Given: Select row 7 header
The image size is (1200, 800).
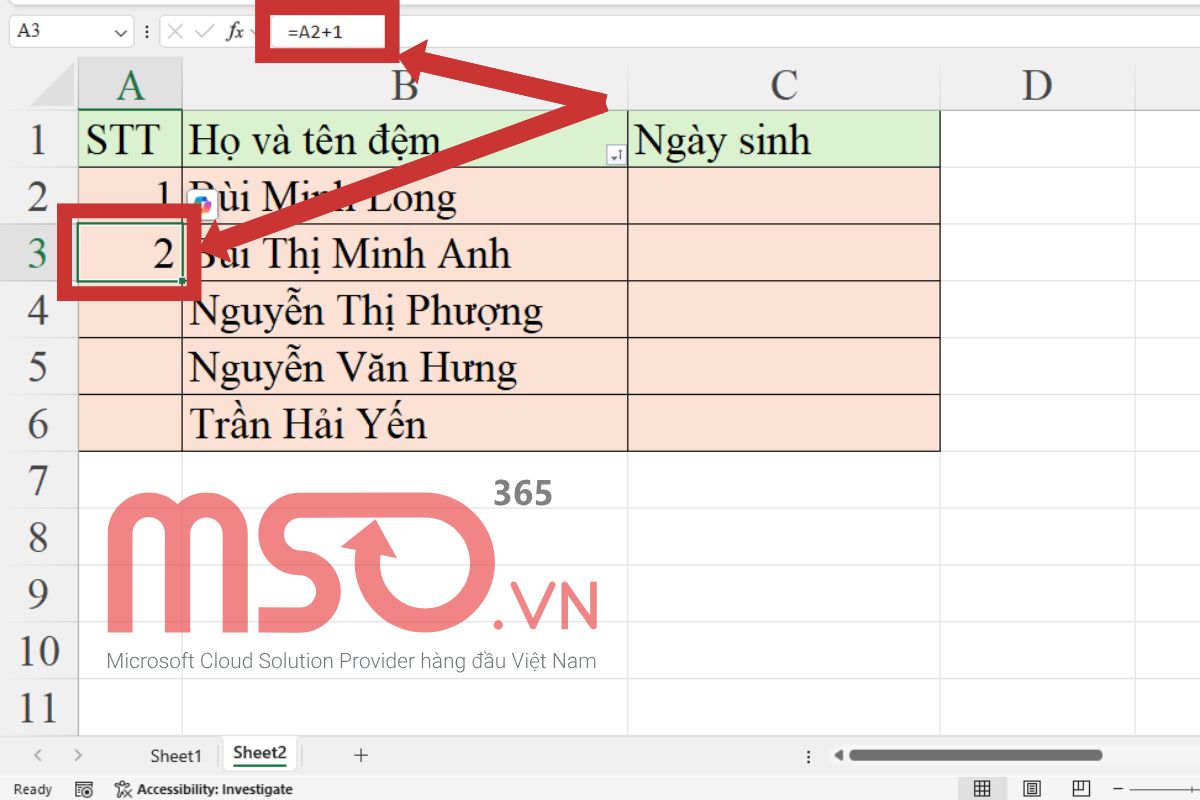Looking at the screenshot, I should pos(38,481).
